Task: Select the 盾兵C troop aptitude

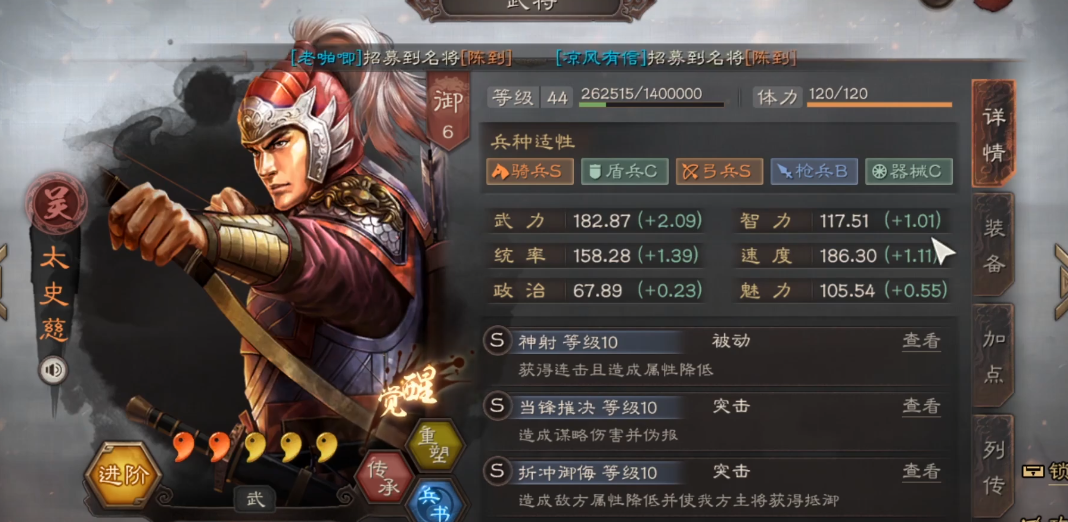Action: click(625, 172)
